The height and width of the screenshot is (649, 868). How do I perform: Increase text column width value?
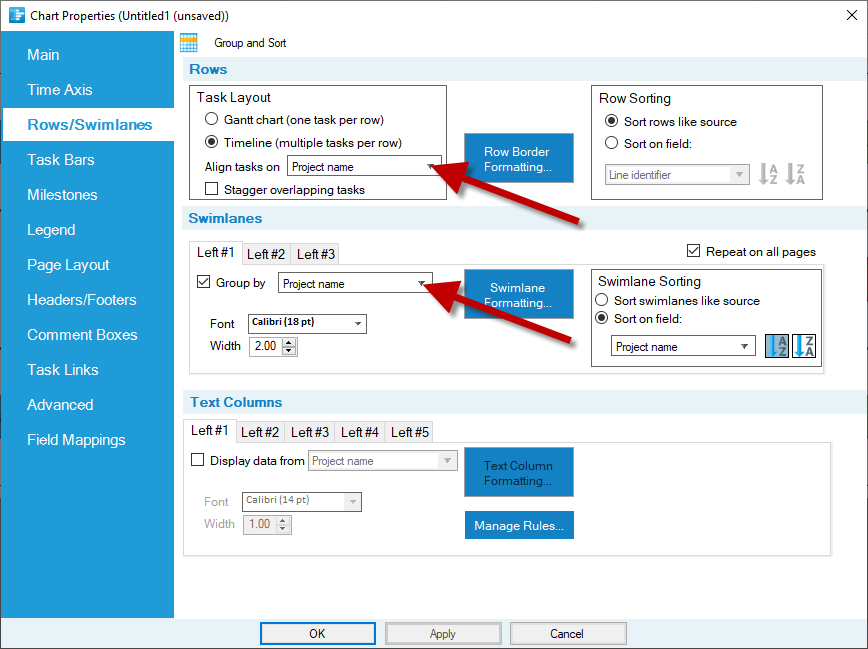coord(283,521)
